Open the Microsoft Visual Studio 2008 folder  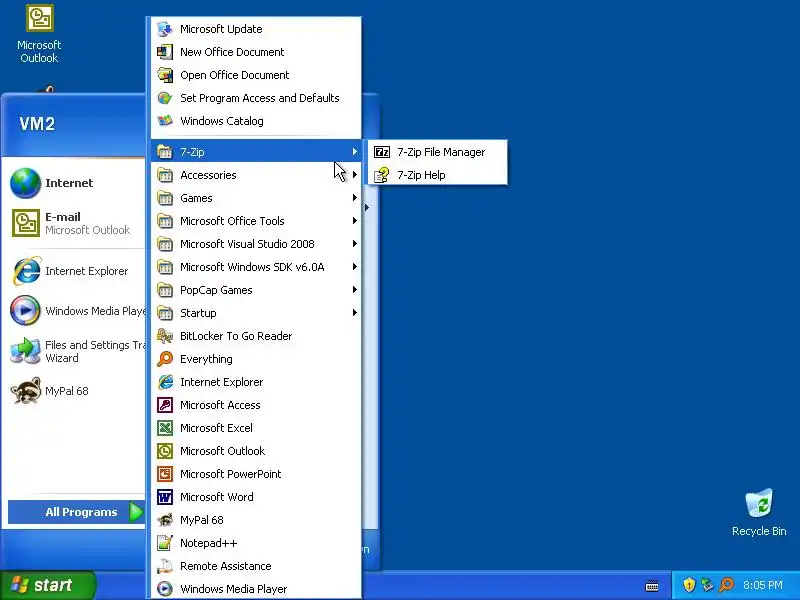coord(256,244)
